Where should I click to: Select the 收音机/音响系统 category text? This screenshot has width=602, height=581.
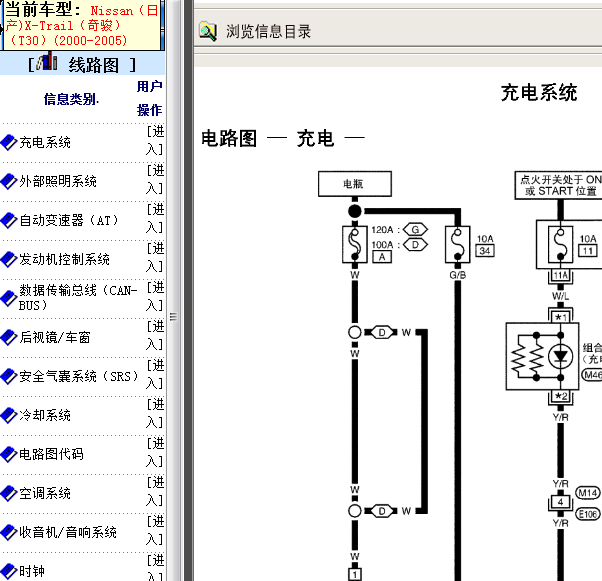point(68,532)
